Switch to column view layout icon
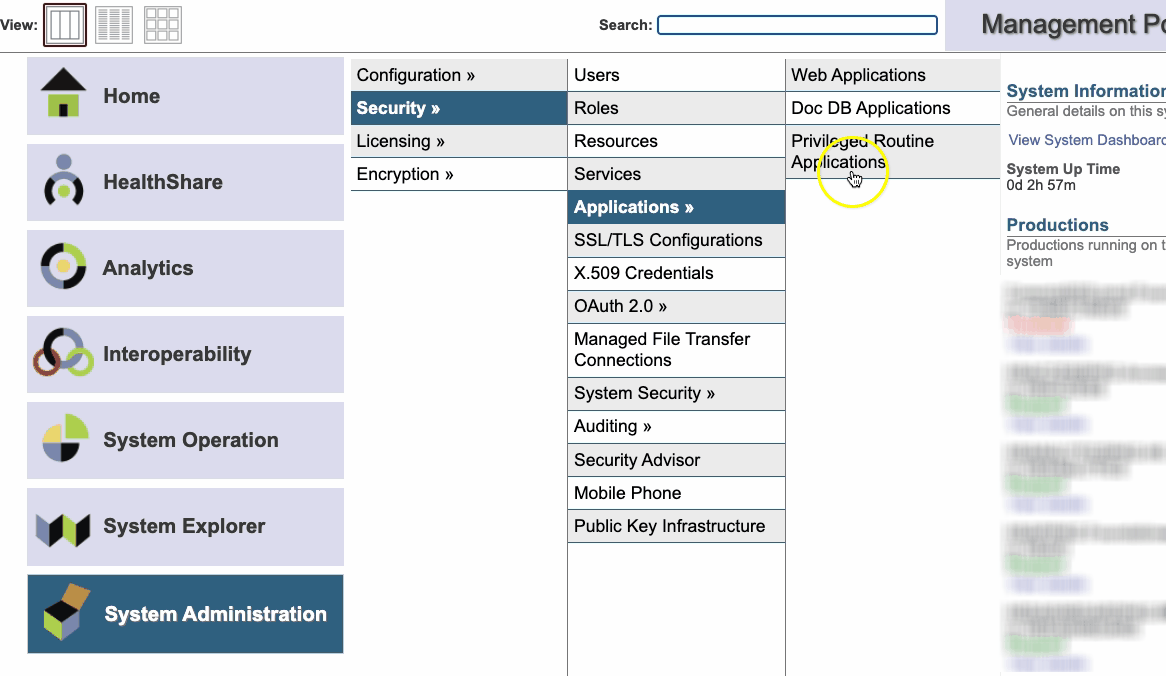This screenshot has height=676, width=1166. coord(65,25)
